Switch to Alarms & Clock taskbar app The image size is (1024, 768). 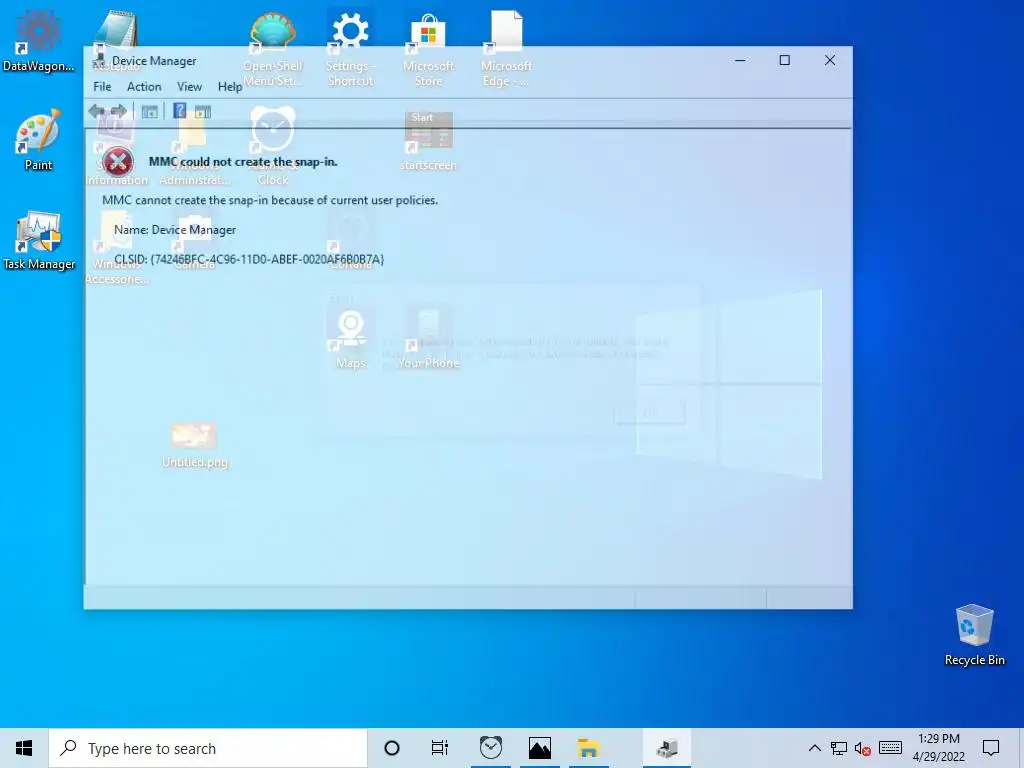click(491, 748)
